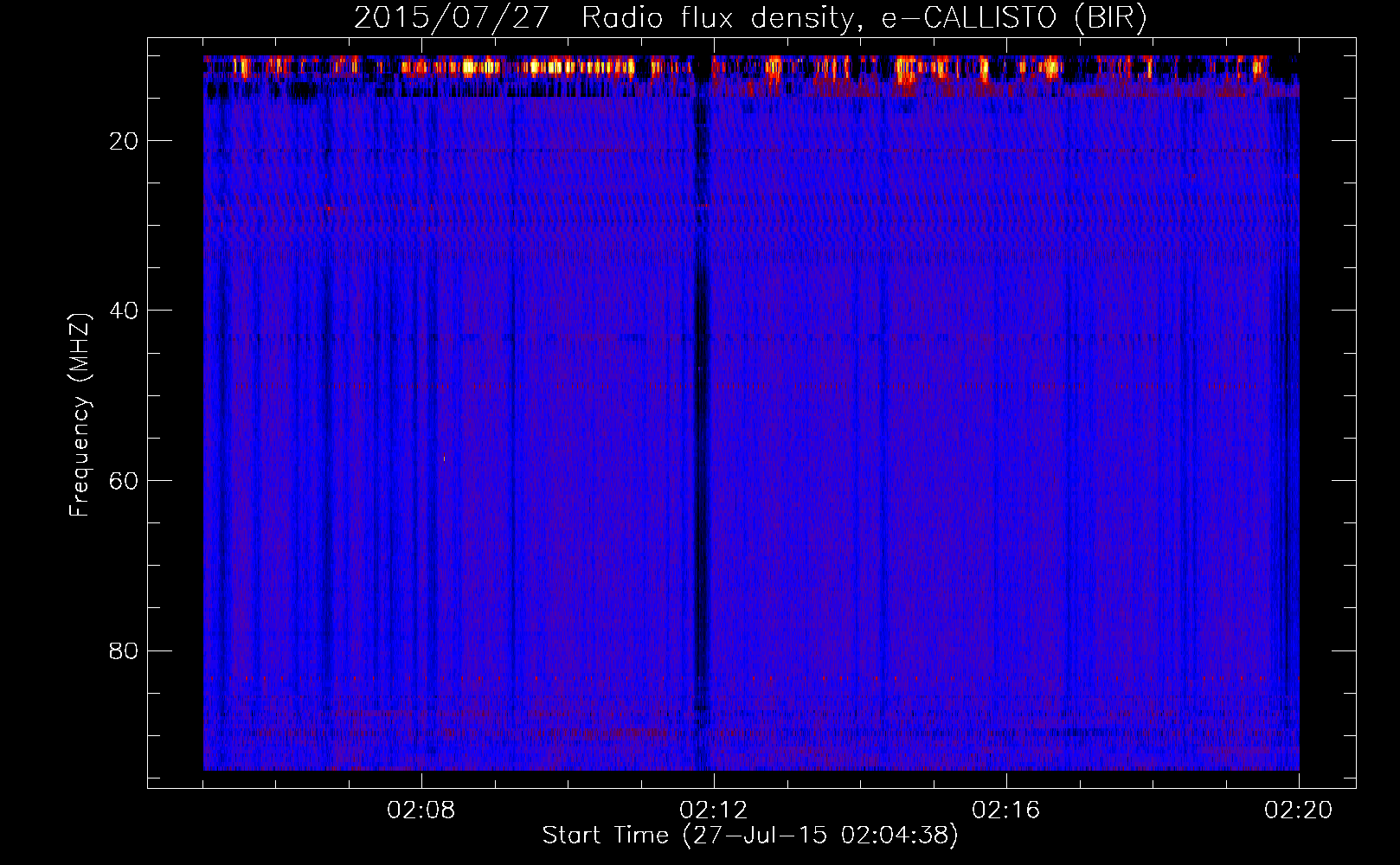Screen dimensions: 1400x865
Task: Click the plot title 'Radio flux density, e-CALLISTO (BIR)'
Action: click(x=864, y=18)
